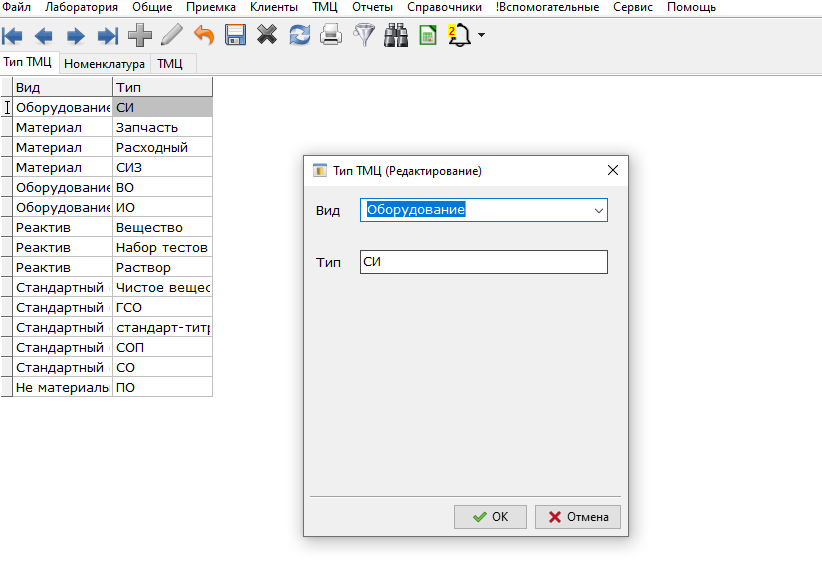Open the Клиенты menu
The image size is (822, 574).
pos(274,7)
